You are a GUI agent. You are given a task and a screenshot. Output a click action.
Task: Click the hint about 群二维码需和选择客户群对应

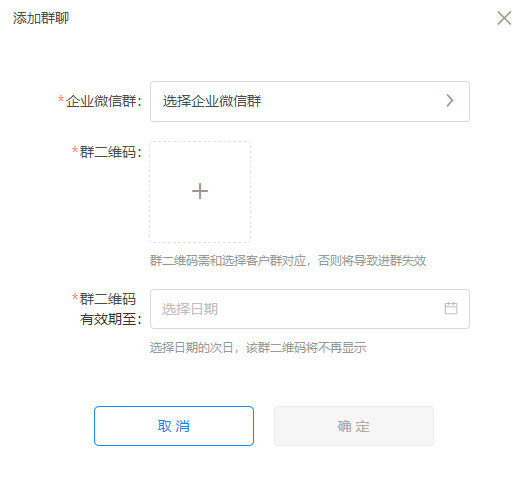[288, 260]
